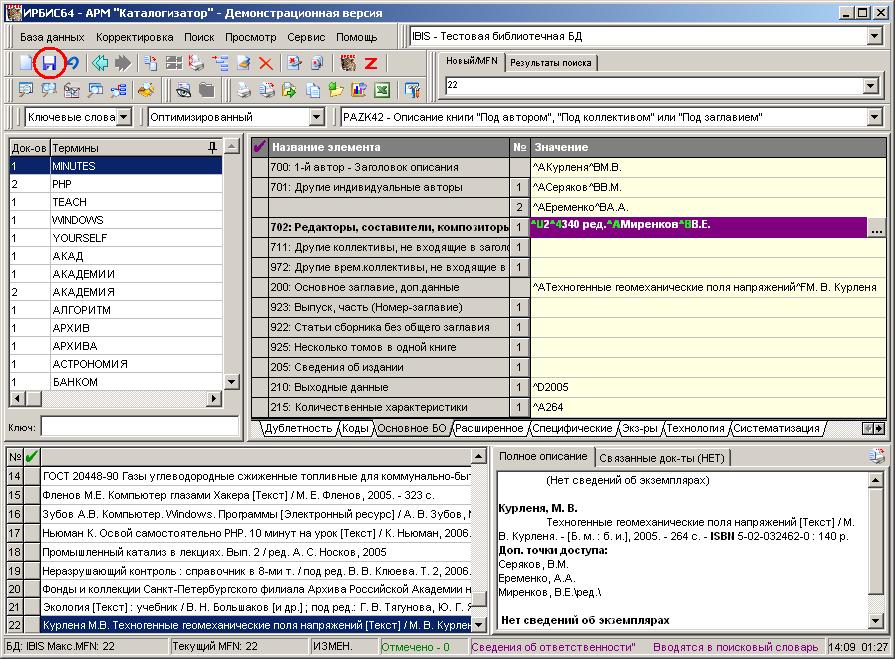Viewport: 895px width, 659px height.
Task: Click the red Z toolbar icon
Action: [371, 64]
